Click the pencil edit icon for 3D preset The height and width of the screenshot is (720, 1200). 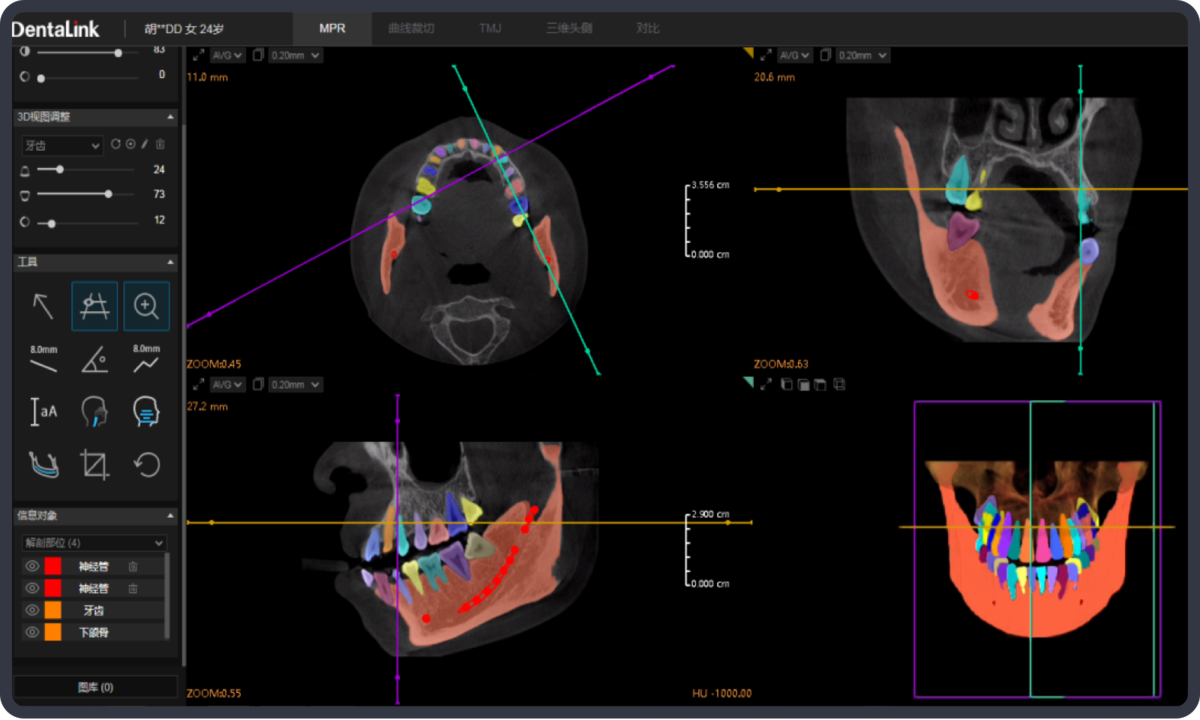(x=145, y=145)
